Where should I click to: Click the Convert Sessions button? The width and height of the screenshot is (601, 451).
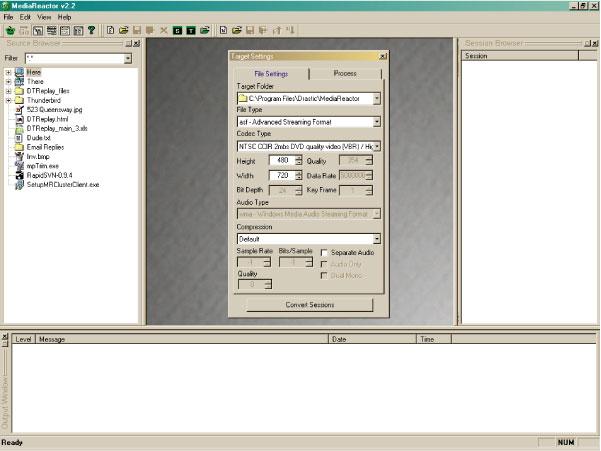[310, 305]
